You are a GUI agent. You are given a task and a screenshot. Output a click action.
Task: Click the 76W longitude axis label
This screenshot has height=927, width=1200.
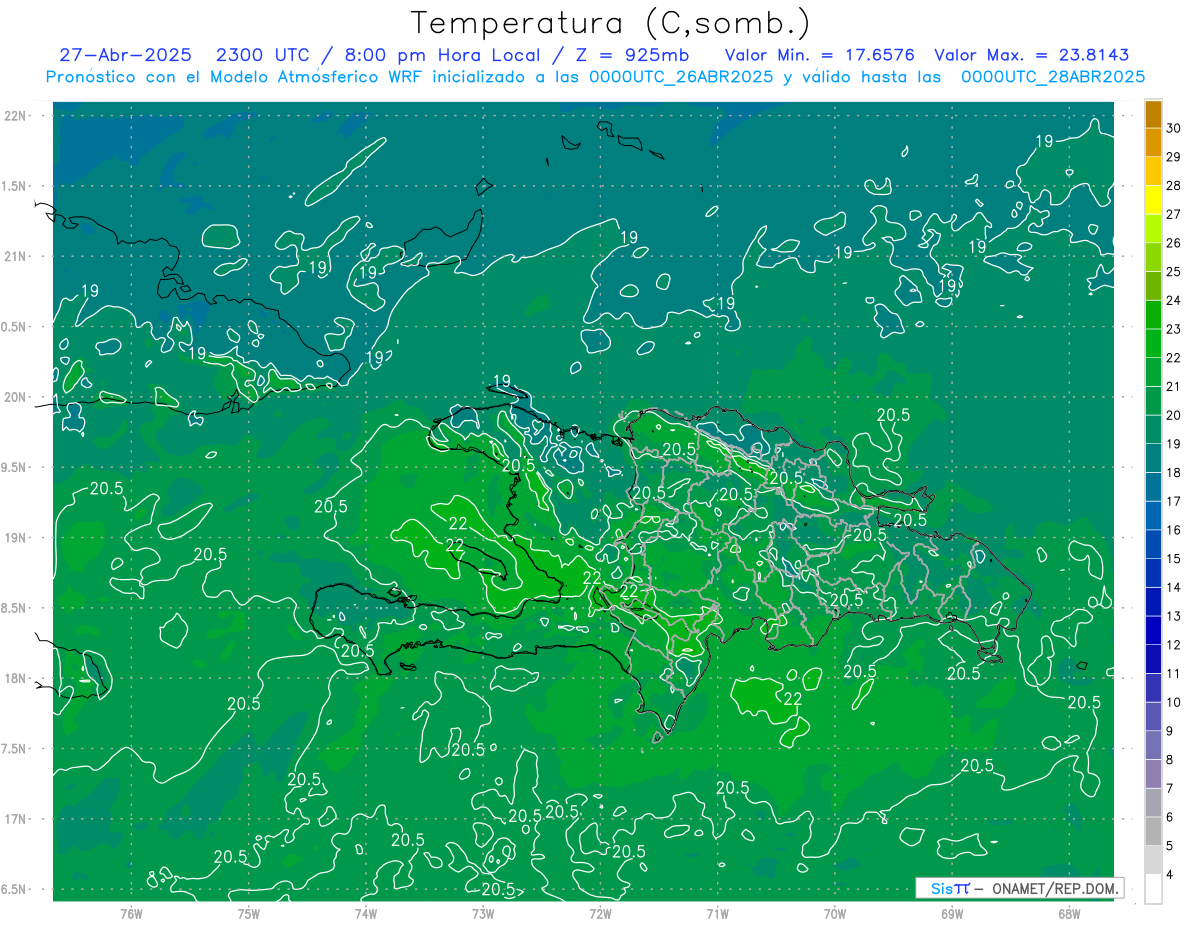[131, 914]
